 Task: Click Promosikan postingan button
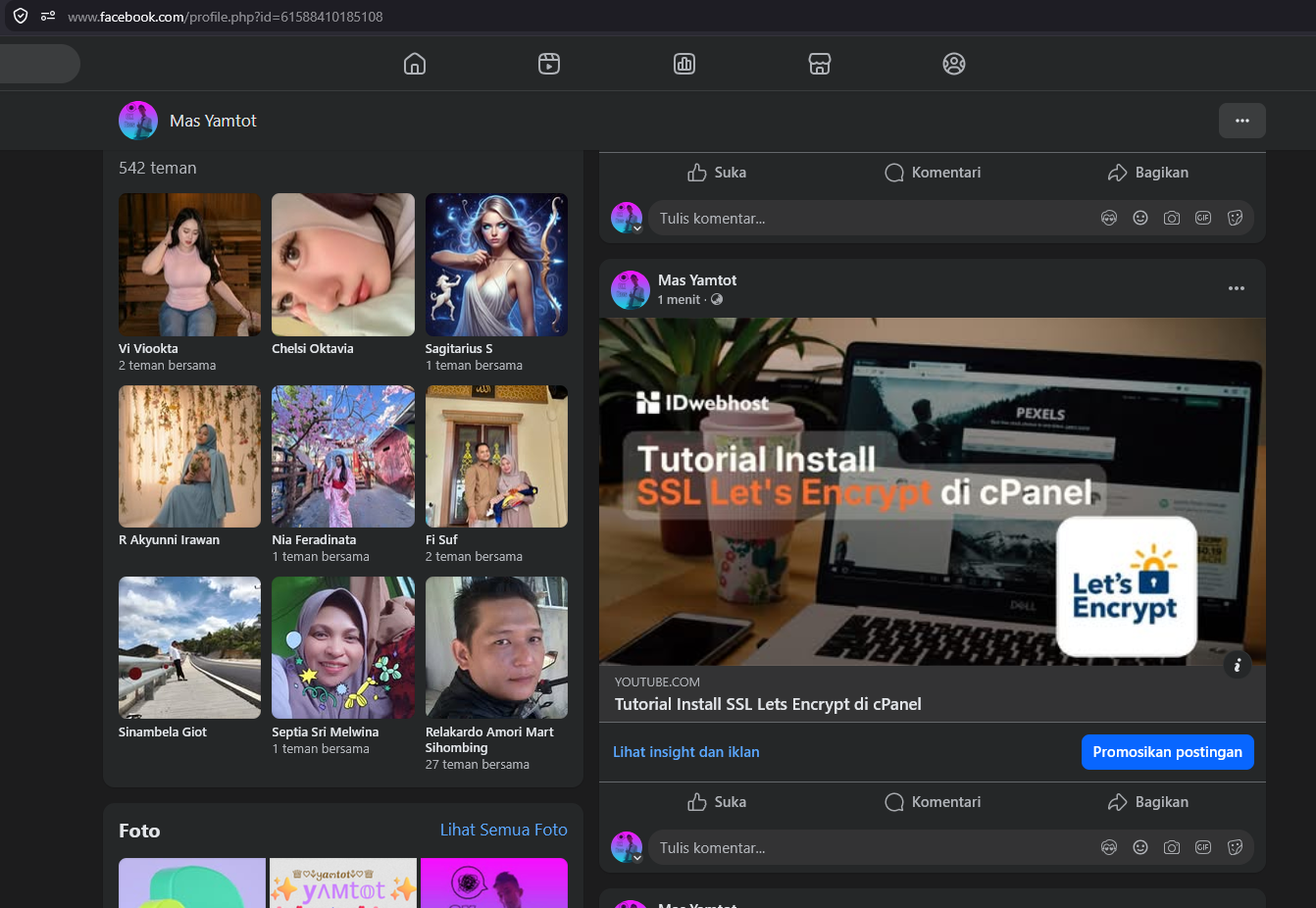point(1168,752)
